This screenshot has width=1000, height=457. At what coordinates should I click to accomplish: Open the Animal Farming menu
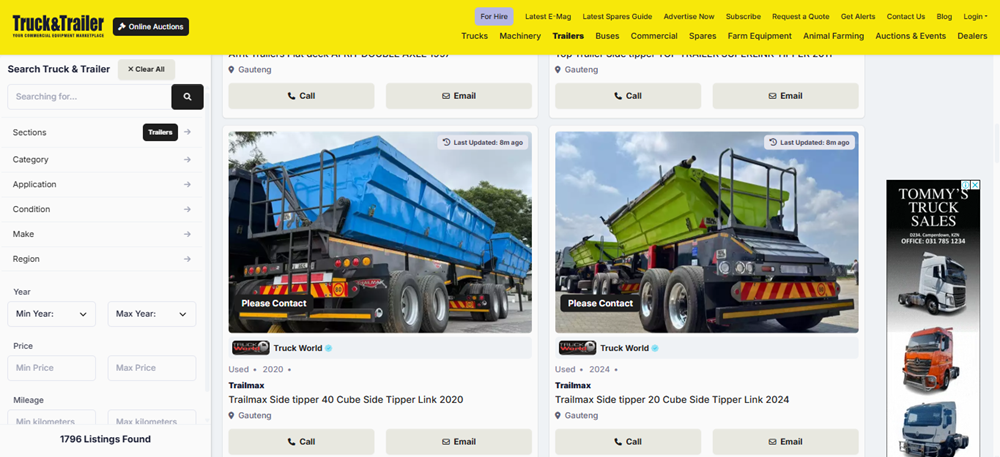pyautogui.click(x=834, y=36)
